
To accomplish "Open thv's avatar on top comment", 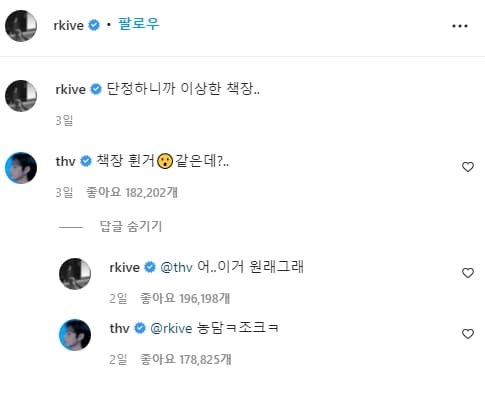I will pyautogui.click(x=21, y=168).
